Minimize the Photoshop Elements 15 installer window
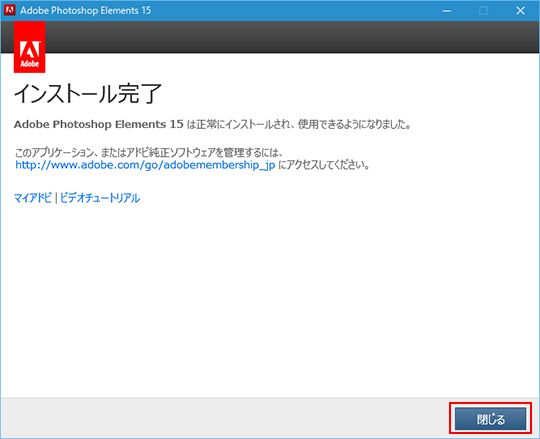 tap(447, 11)
